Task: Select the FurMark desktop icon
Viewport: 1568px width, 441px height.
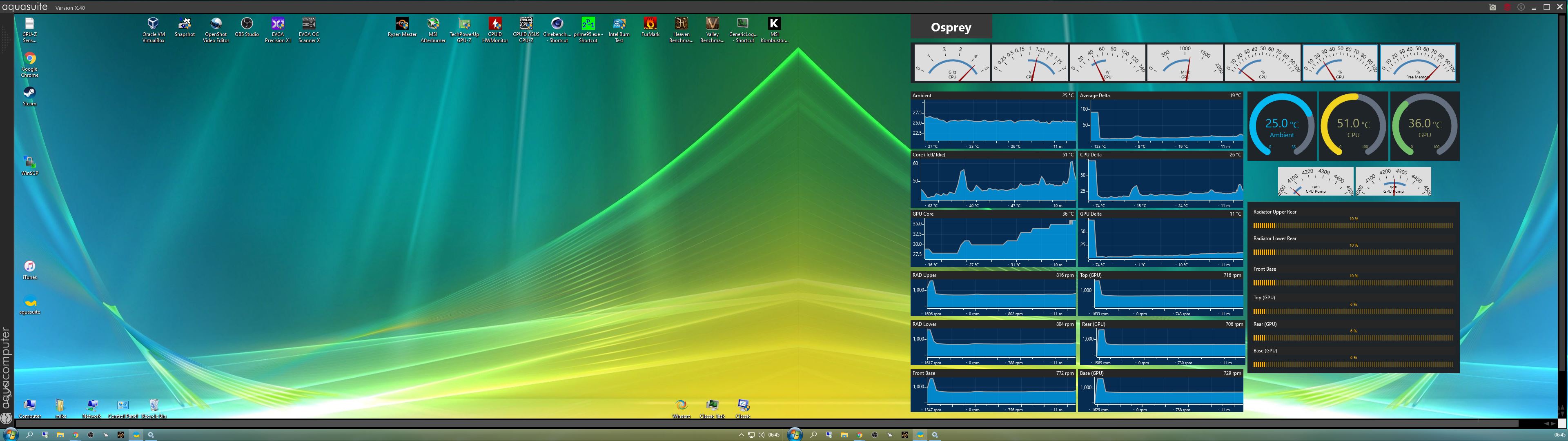Action: click(x=650, y=24)
